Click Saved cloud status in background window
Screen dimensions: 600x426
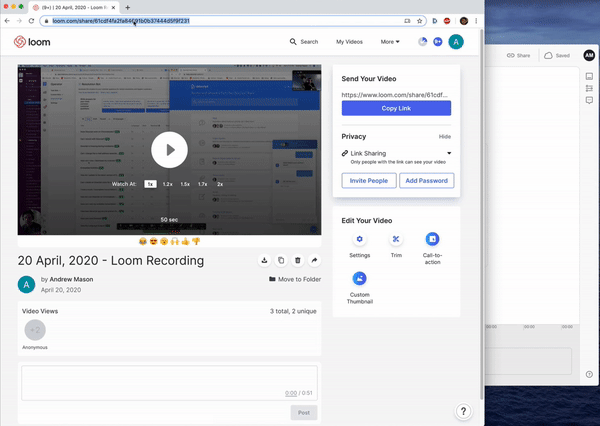coord(557,55)
